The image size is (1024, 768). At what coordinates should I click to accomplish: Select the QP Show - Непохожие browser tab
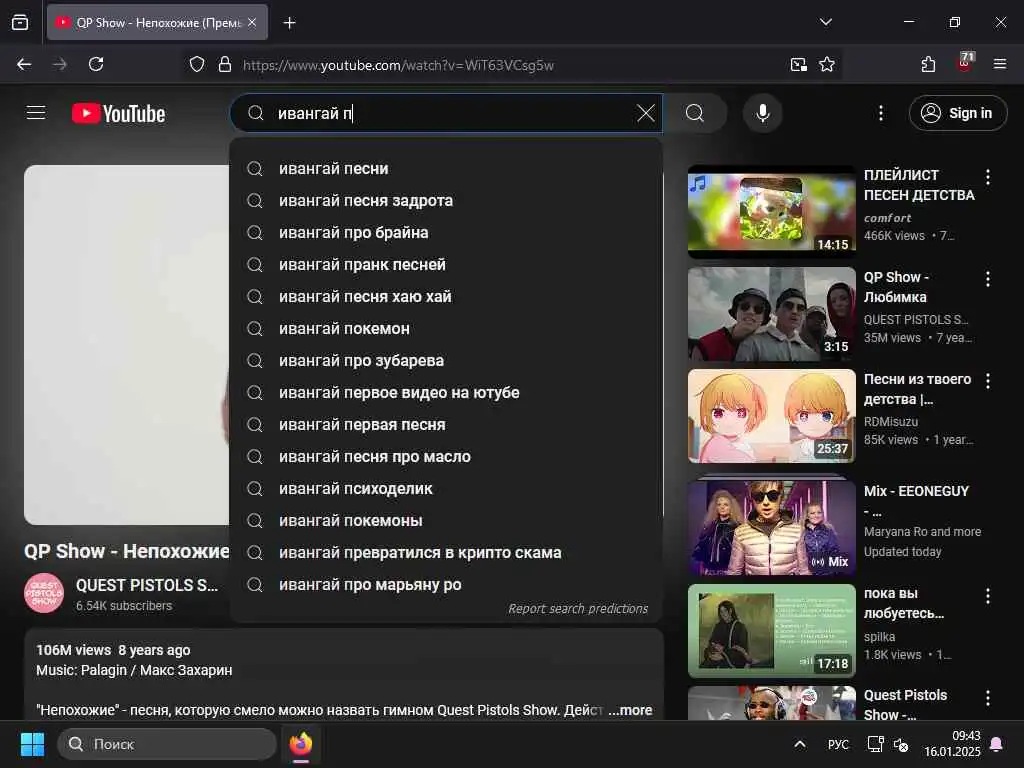click(x=157, y=22)
